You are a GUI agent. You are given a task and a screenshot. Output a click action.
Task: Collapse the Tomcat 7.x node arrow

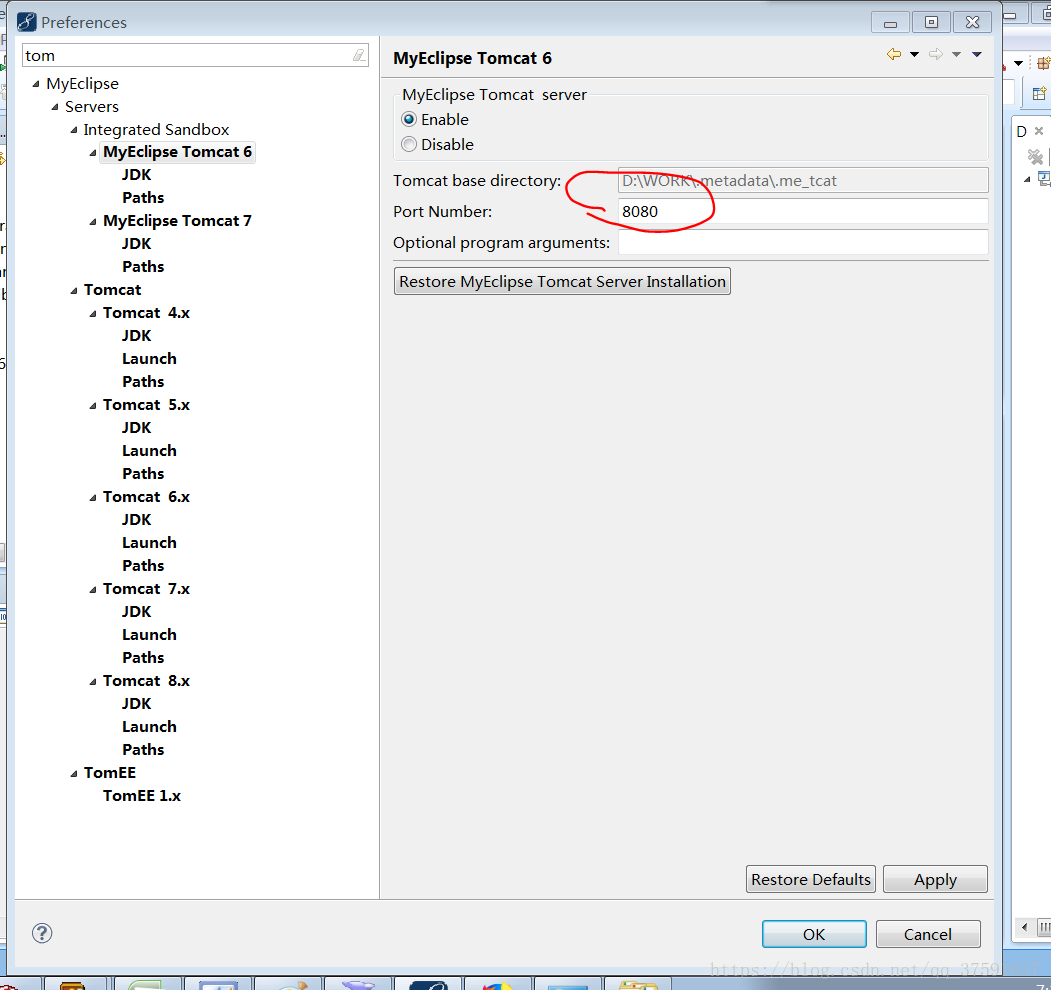point(93,590)
